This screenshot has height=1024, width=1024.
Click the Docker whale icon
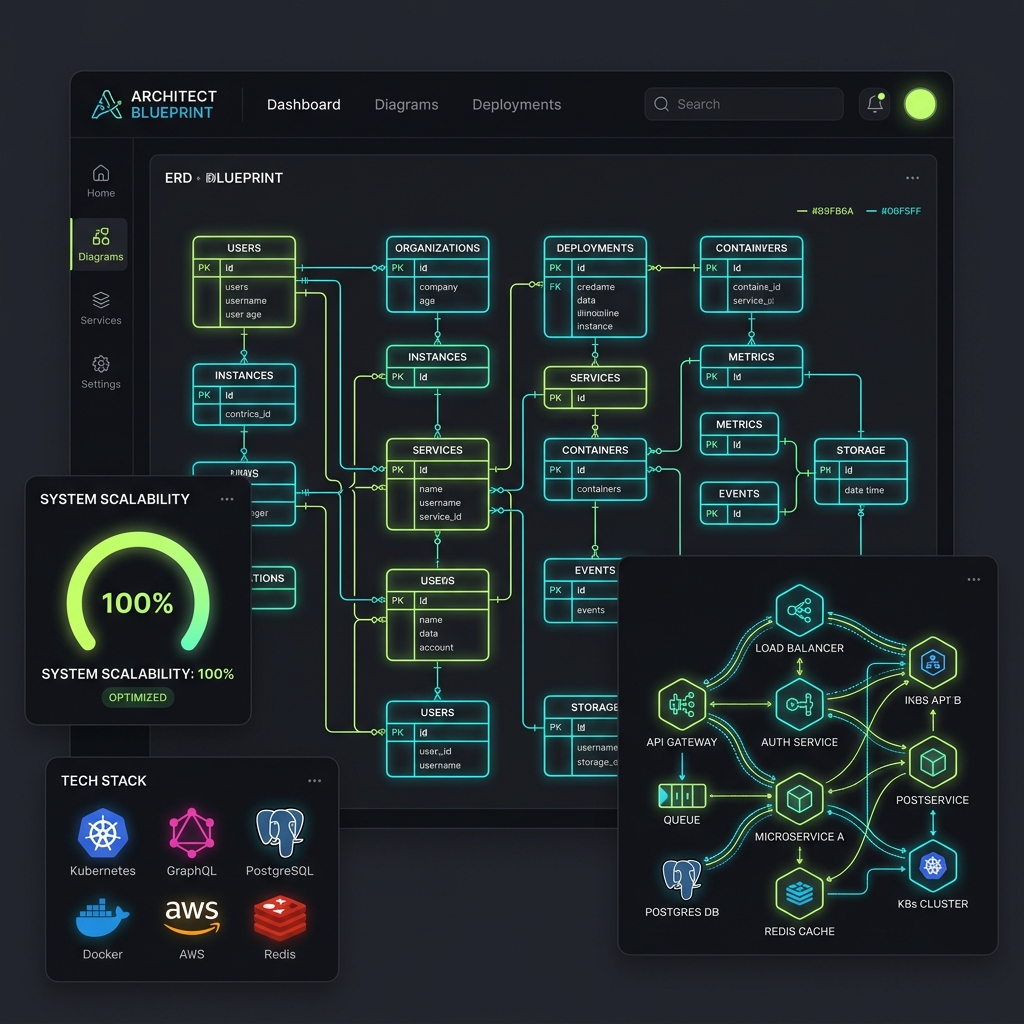tap(103, 918)
